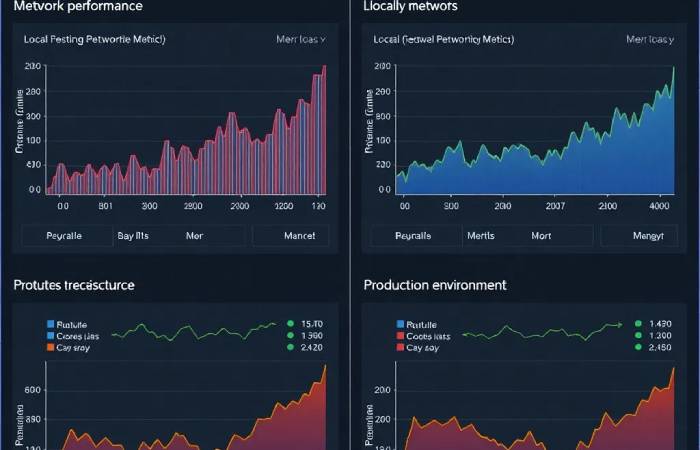Image resolution: width=700 pixels, height=450 pixels.
Task: Click the 430 y-axis label in Metvork performance
Action: 34,165
